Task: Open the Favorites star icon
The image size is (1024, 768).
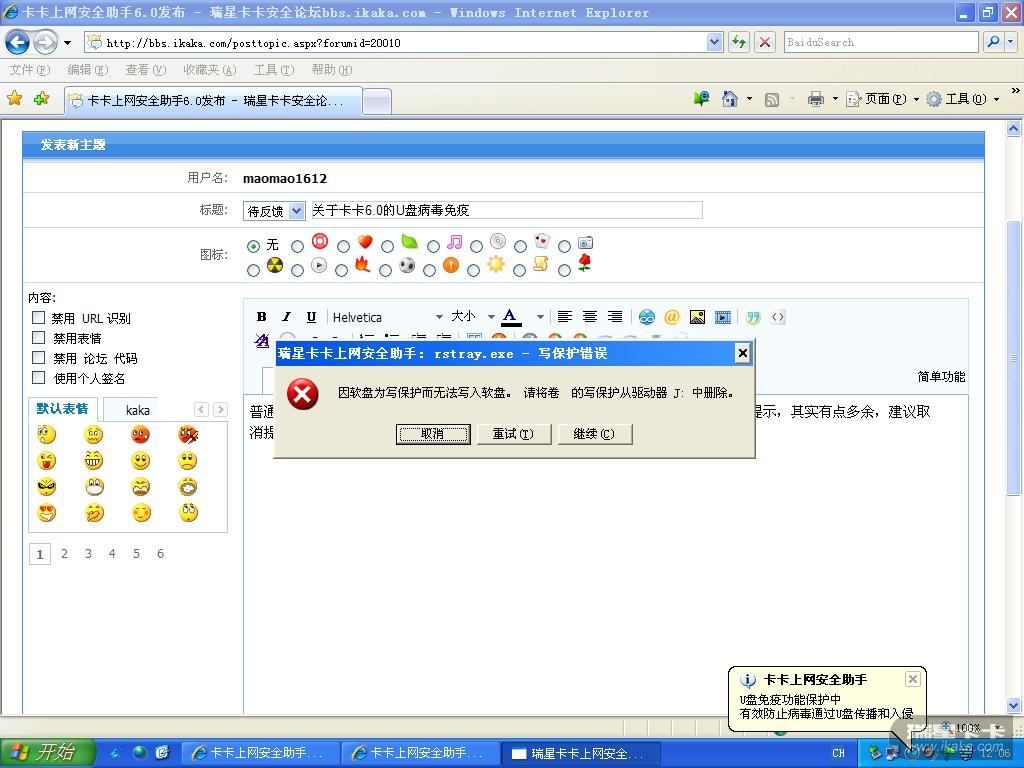Action: (14, 99)
